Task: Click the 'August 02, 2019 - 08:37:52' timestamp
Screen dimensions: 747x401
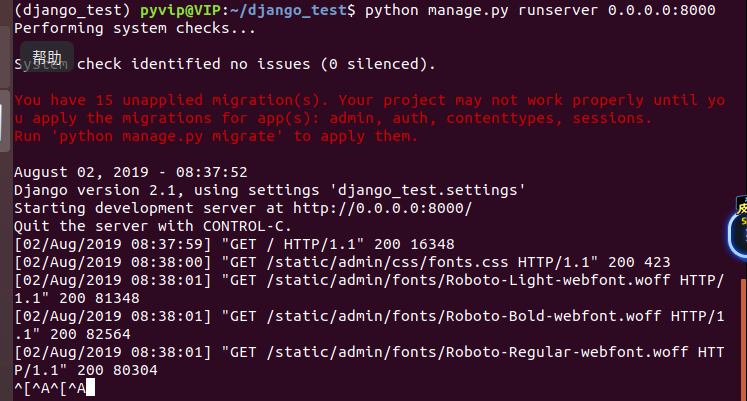Action: [x=131, y=172]
